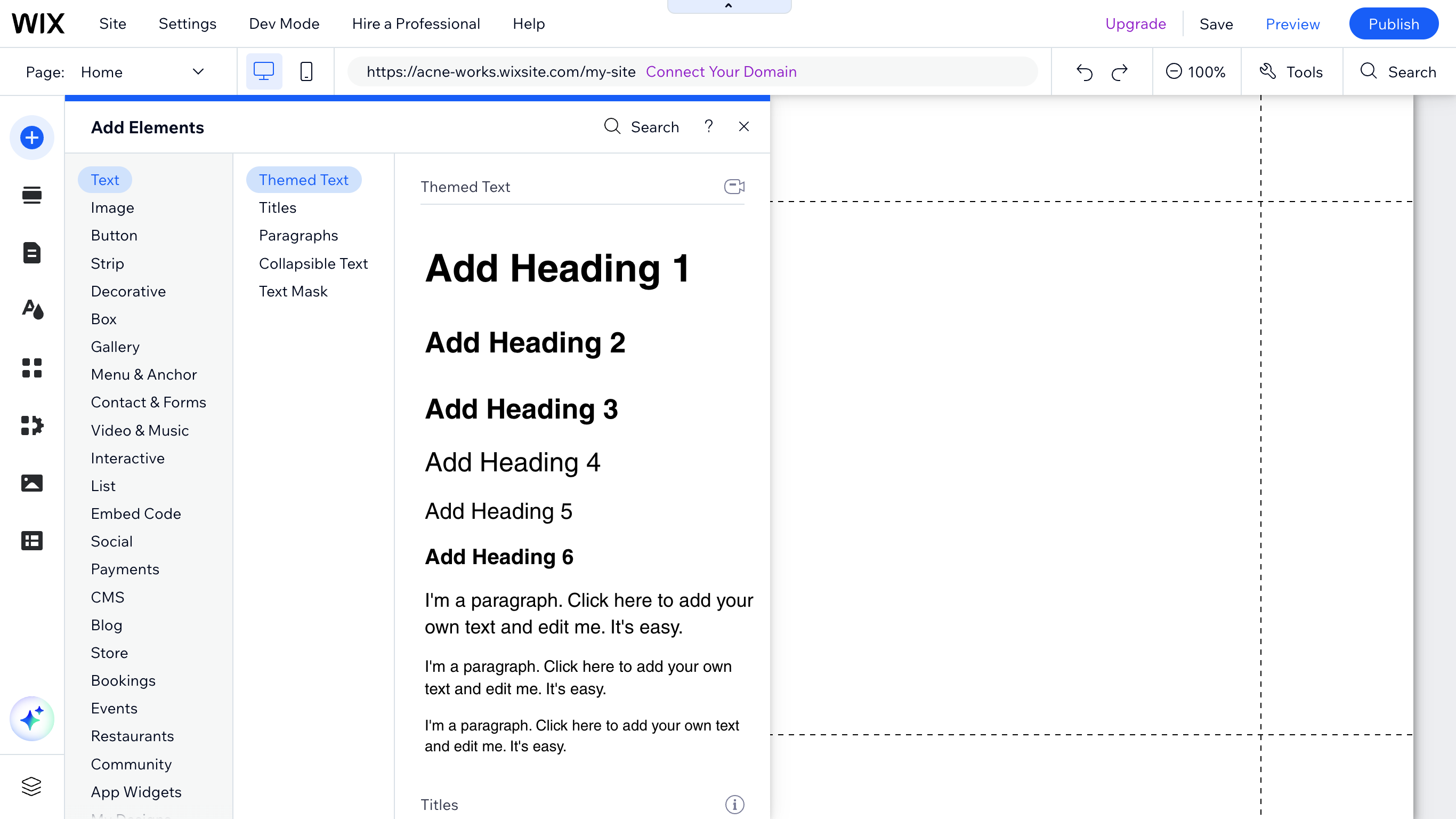Open CMS table icon in sidebar
This screenshot has height=819, width=1456.
click(x=31, y=541)
